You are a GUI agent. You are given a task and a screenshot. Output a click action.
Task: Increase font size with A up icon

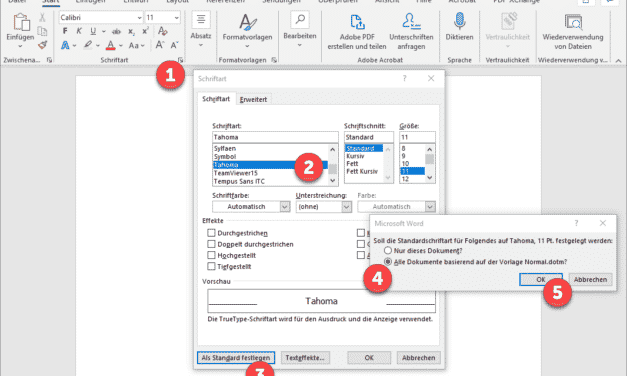160,45
